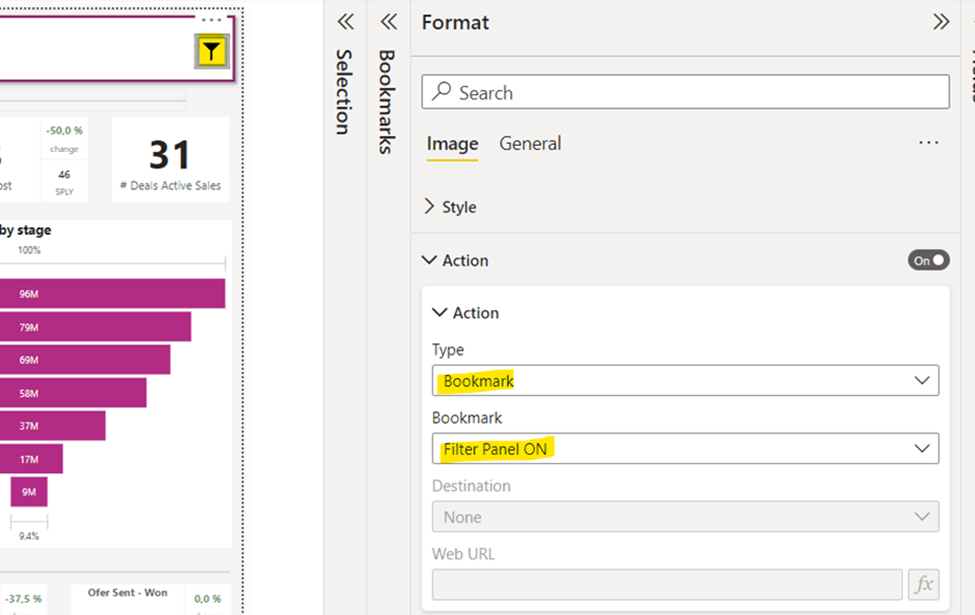Switch to the General tab
Screen dimensions: 975x615
tap(530, 143)
